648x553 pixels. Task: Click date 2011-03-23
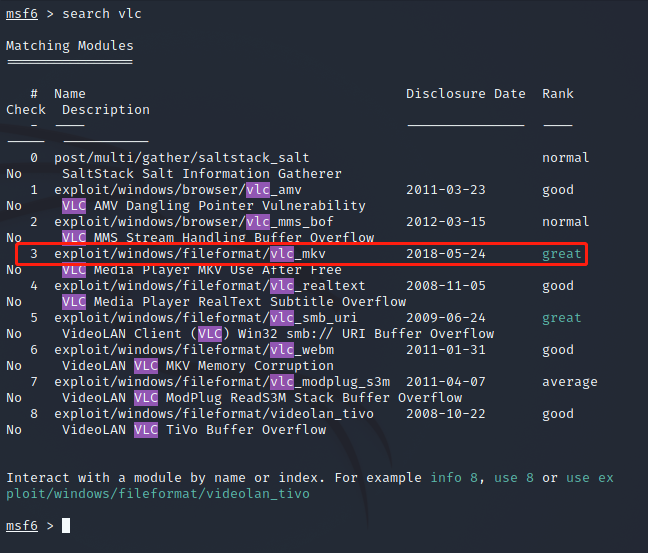click(x=446, y=190)
